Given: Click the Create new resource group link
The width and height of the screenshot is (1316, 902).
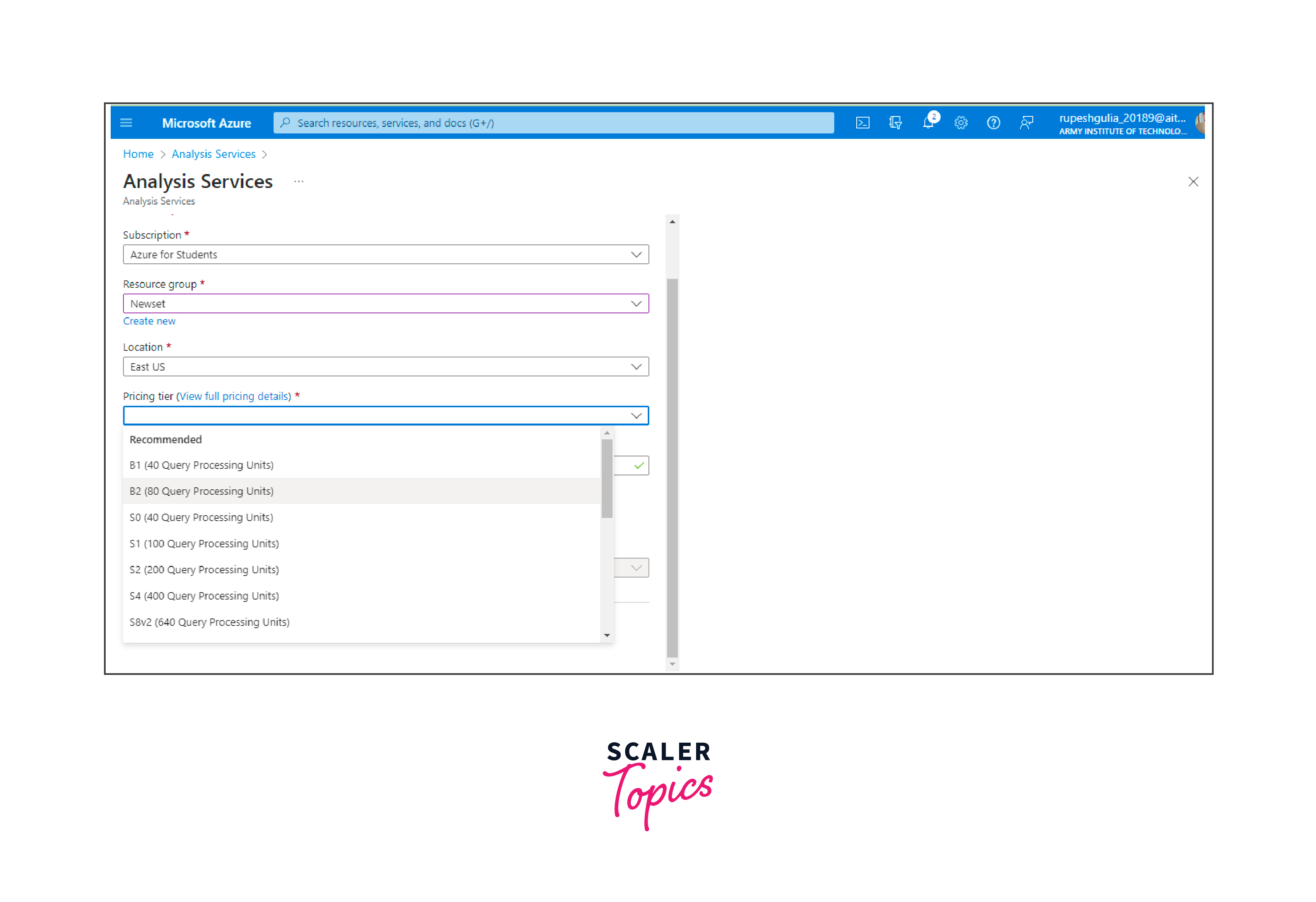Looking at the screenshot, I should 149,321.
